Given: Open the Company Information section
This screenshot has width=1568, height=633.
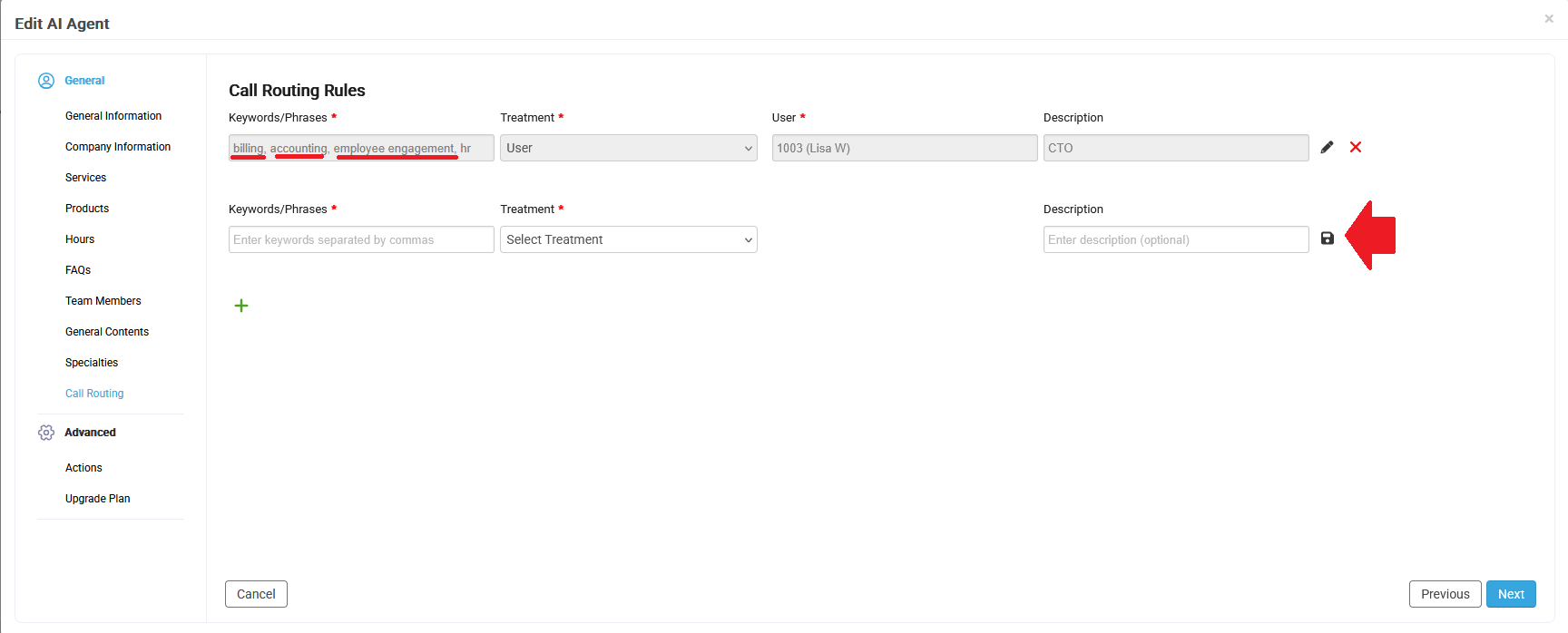Looking at the screenshot, I should click(118, 147).
